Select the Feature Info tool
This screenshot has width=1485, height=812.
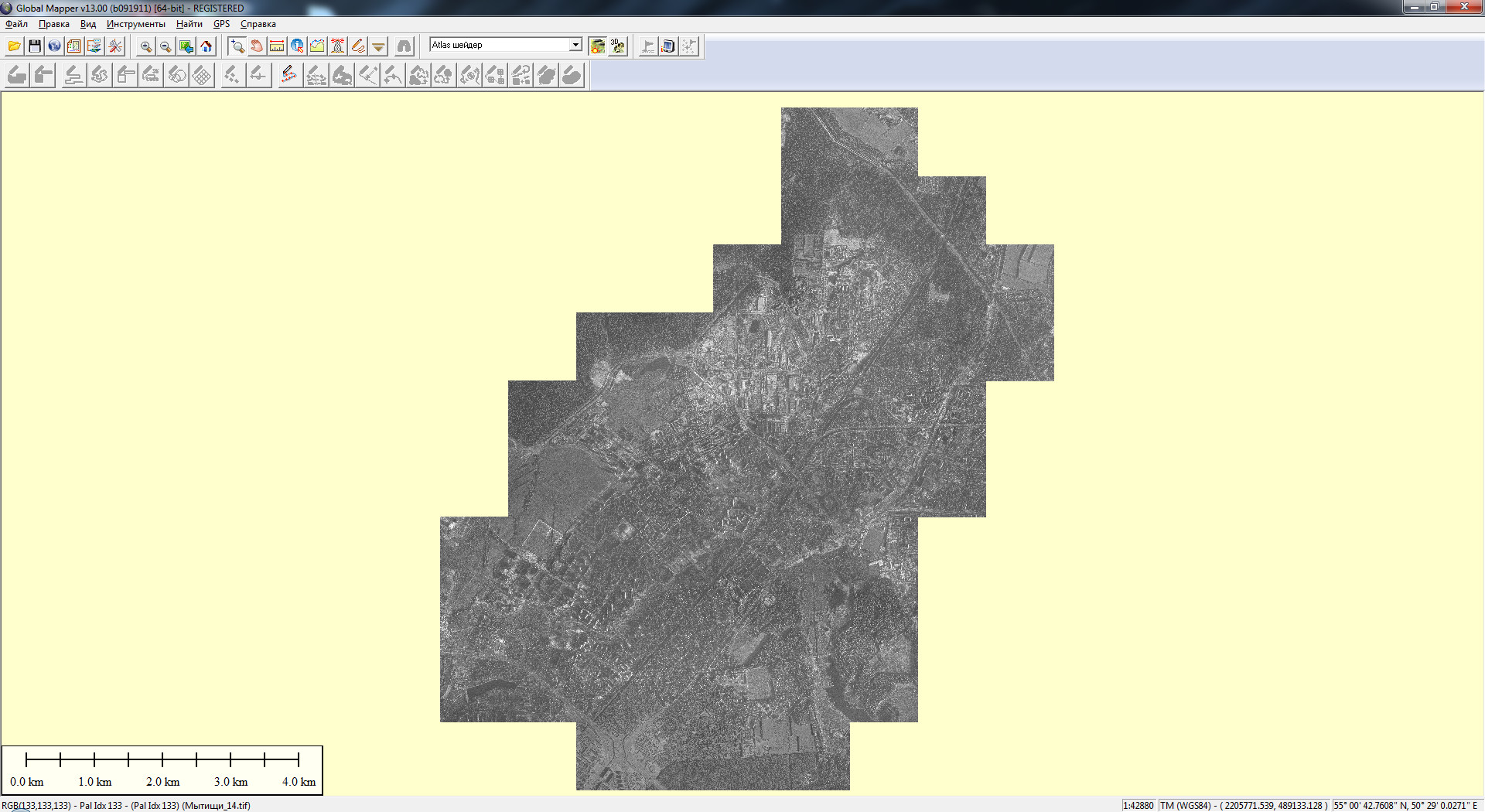pos(297,46)
